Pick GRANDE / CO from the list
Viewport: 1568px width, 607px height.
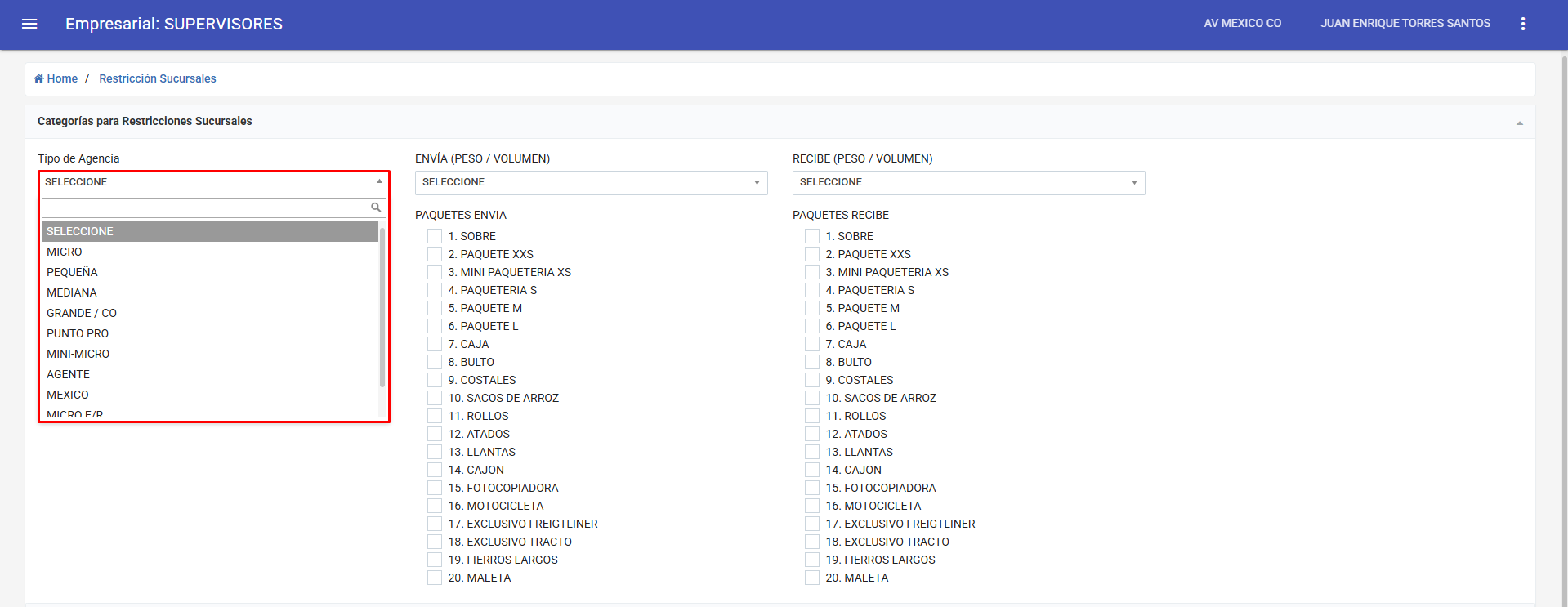click(x=82, y=313)
